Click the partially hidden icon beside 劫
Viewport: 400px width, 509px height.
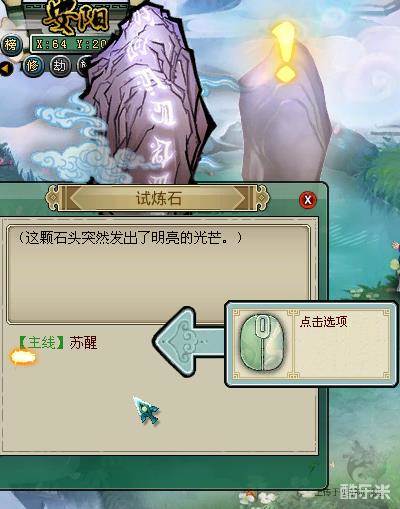point(83,65)
